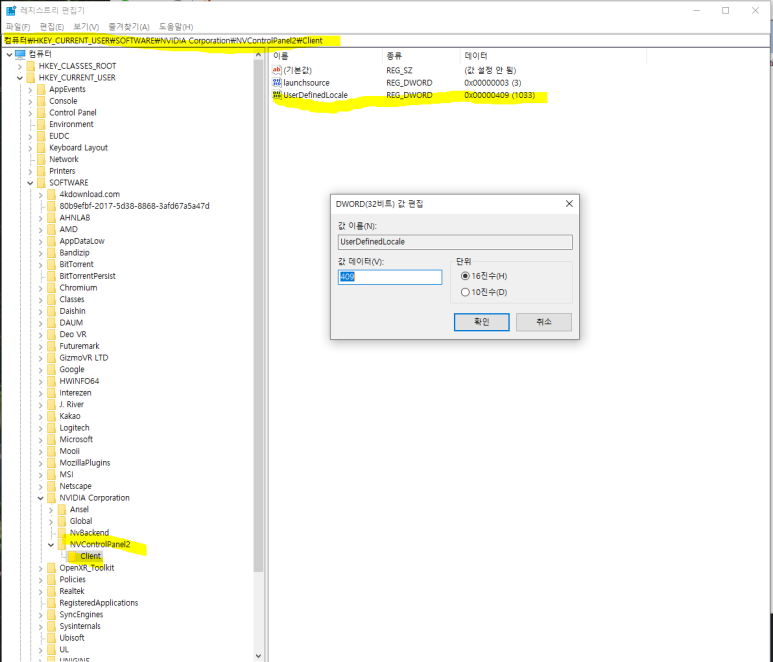Click the UserDefinedLocale DWORD value icon
Viewport: 773px width, 662px height.
tap(277, 95)
